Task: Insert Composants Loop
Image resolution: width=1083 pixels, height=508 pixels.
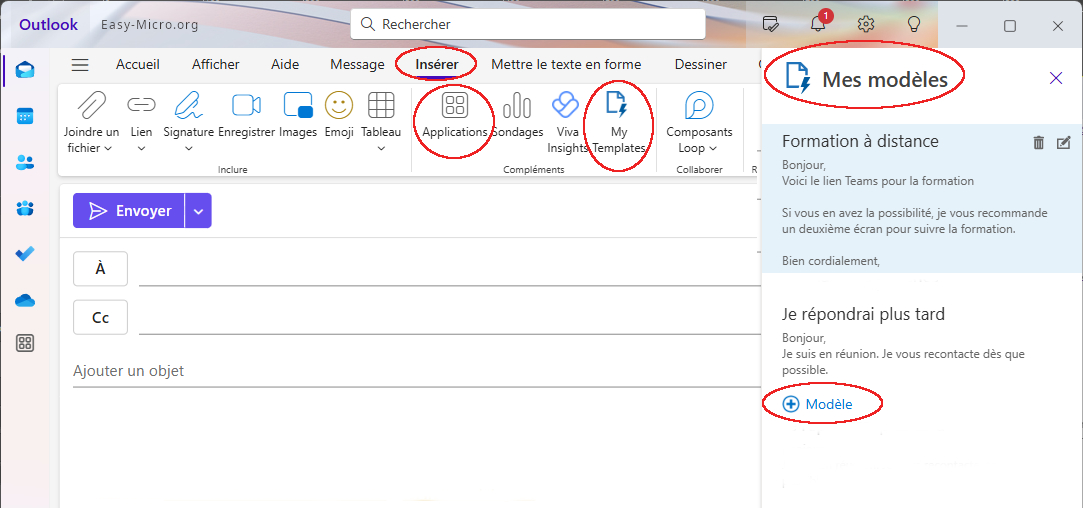Action: (x=699, y=123)
